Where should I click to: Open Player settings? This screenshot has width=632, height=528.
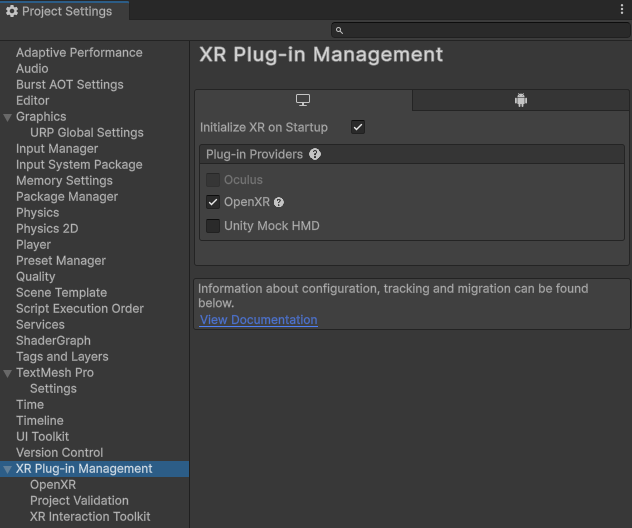click(x=33, y=245)
